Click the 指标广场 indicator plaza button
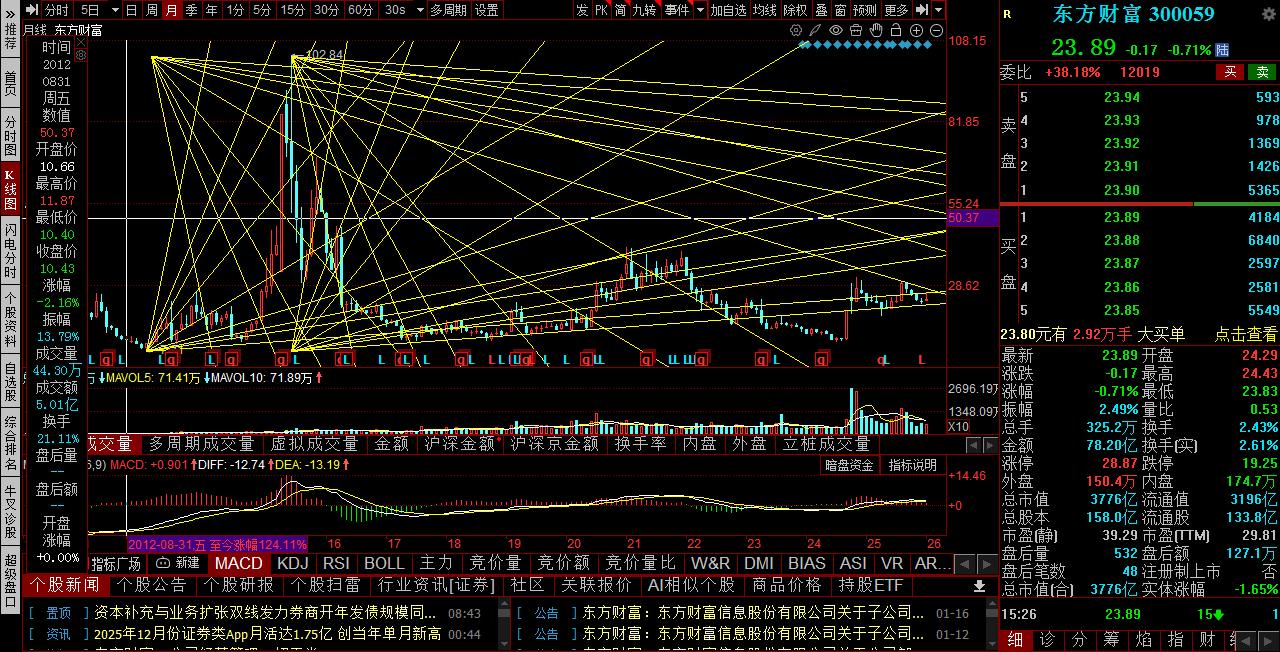Image resolution: width=1280 pixels, height=652 pixels. point(116,564)
